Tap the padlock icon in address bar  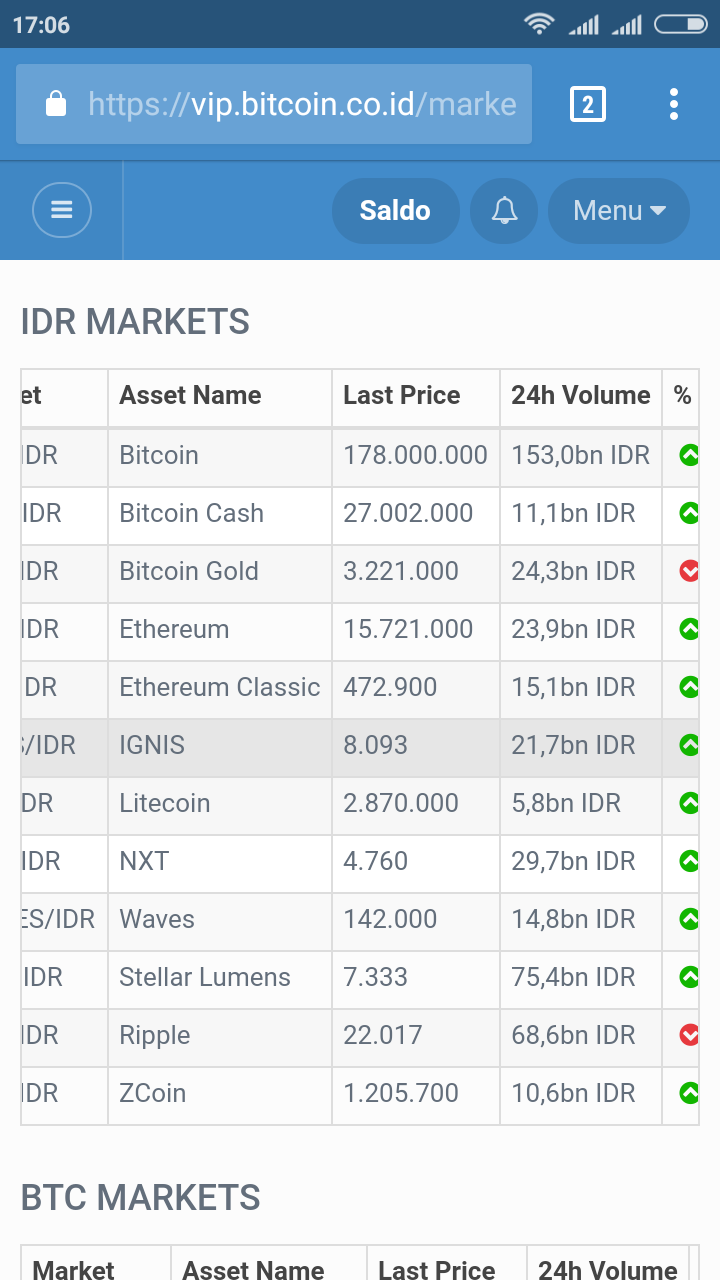click(56, 104)
